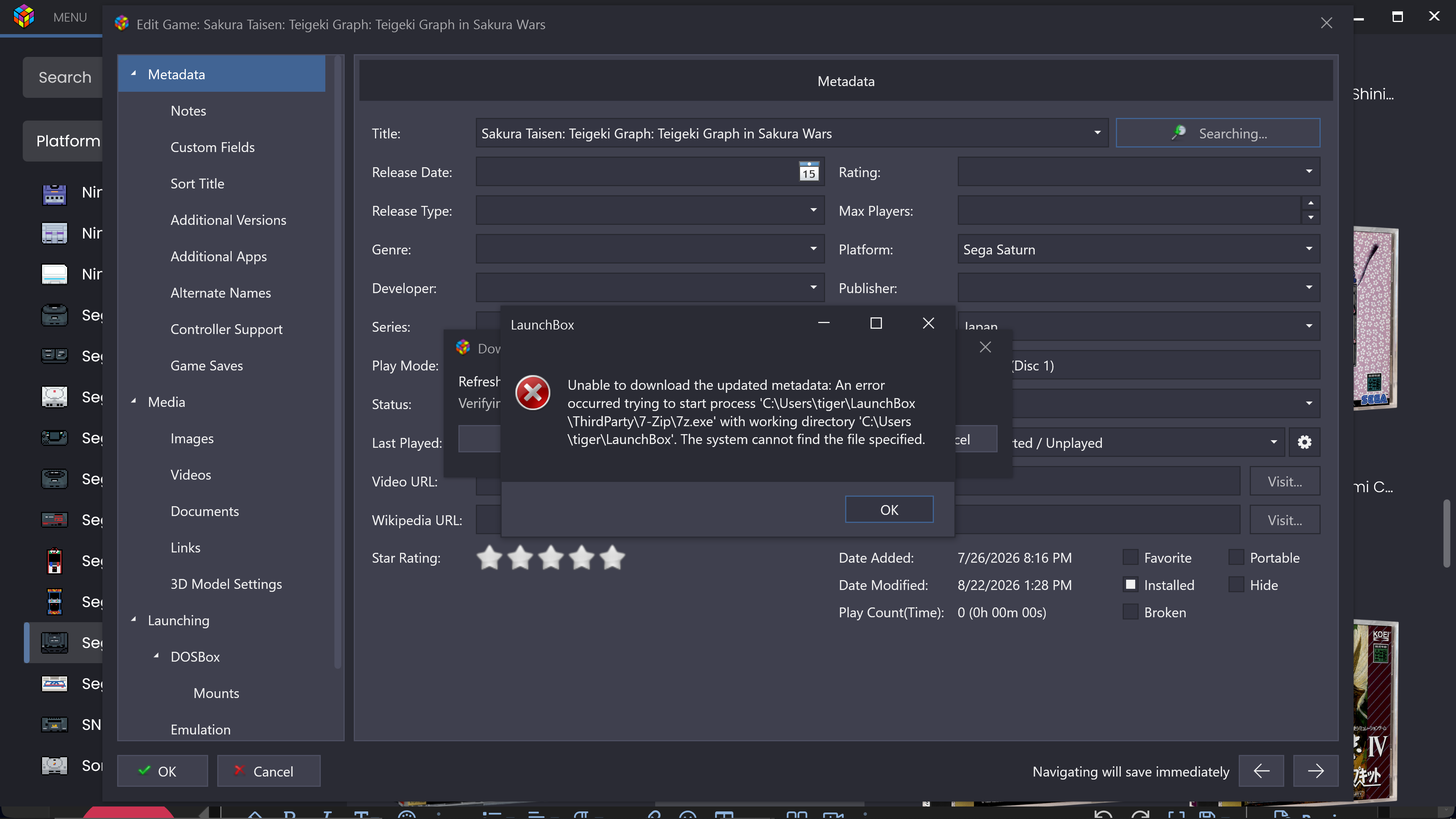Click the arcade cabinet platform icon, upper one

pos(54,561)
